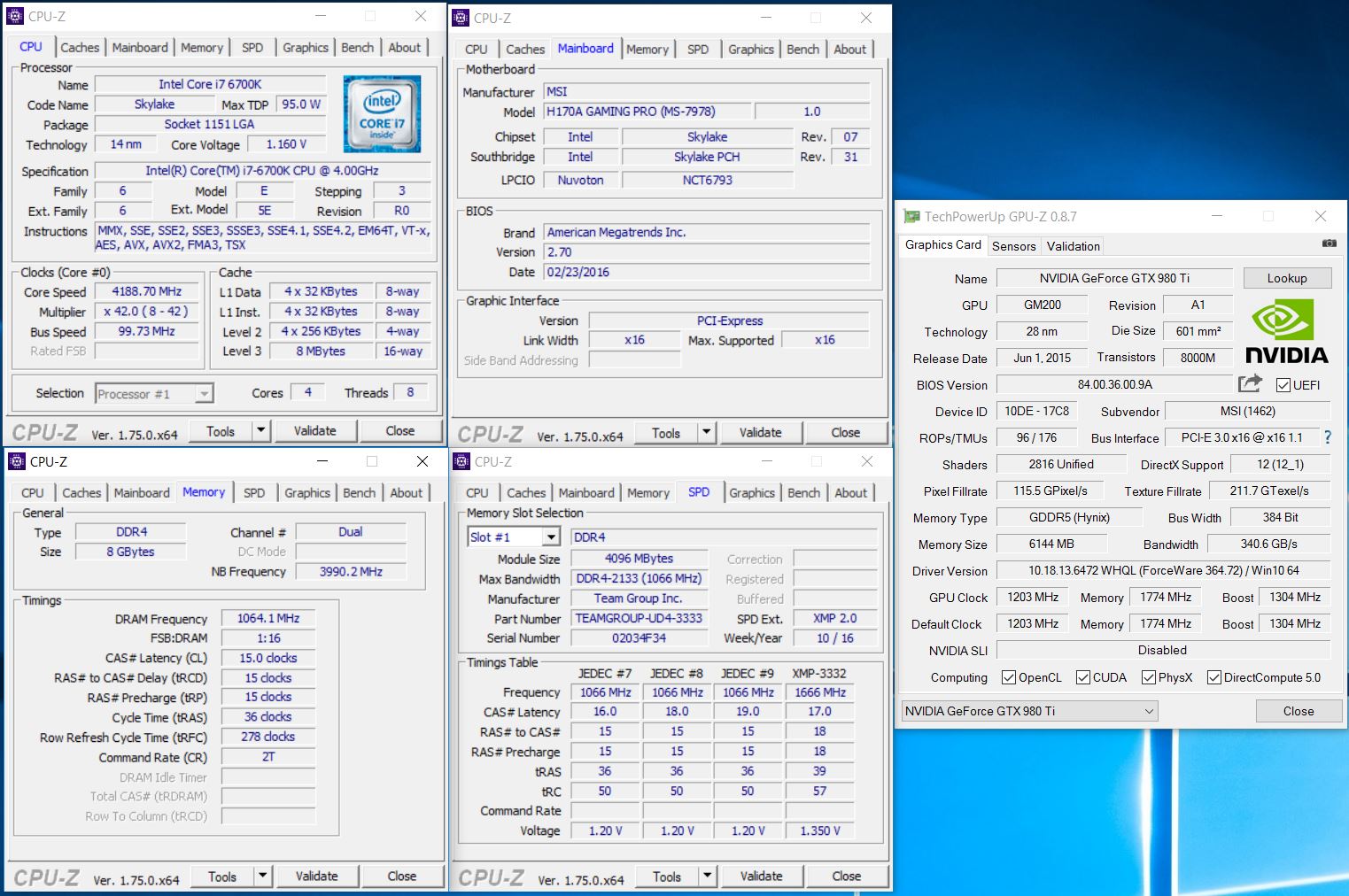Switch to the Sensors tab in GPU-Z
The width and height of the screenshot is (1349, 896).
1013,246
